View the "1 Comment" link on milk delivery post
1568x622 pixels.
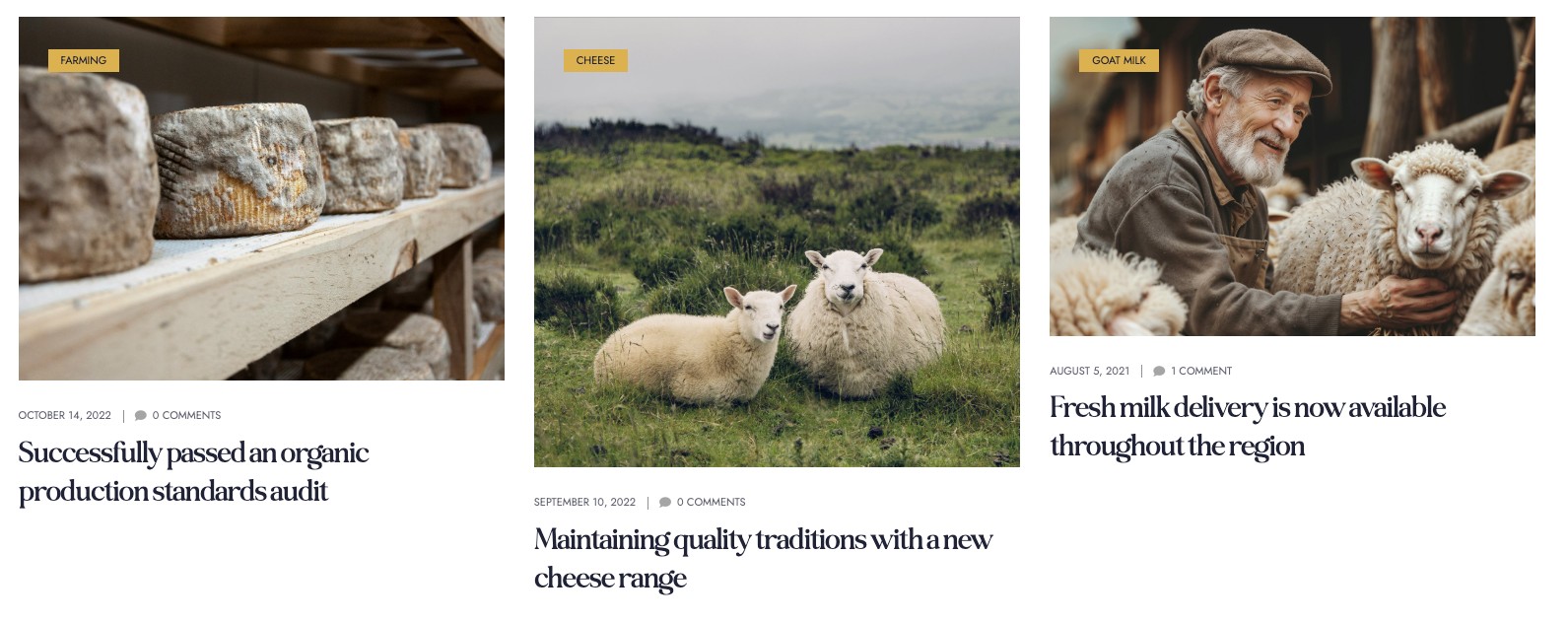tap(1201, 371)
